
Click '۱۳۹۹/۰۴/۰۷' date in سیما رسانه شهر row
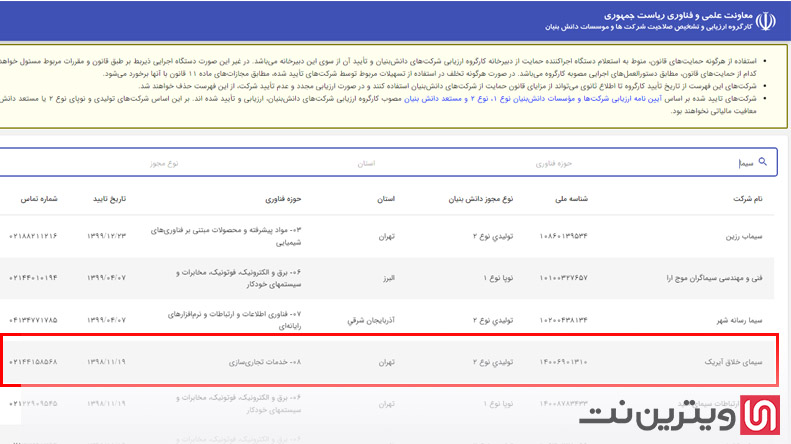(x=106, y=320)
